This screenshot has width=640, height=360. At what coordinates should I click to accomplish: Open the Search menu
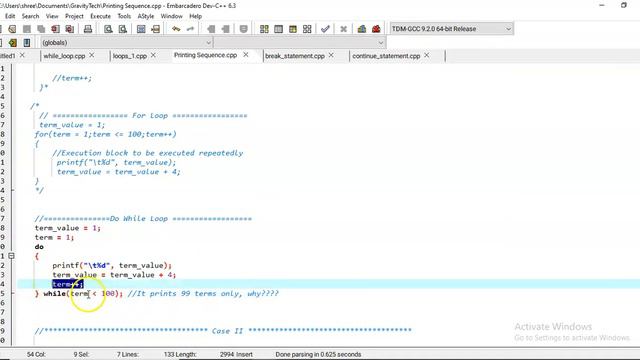(x=31, y=16)
